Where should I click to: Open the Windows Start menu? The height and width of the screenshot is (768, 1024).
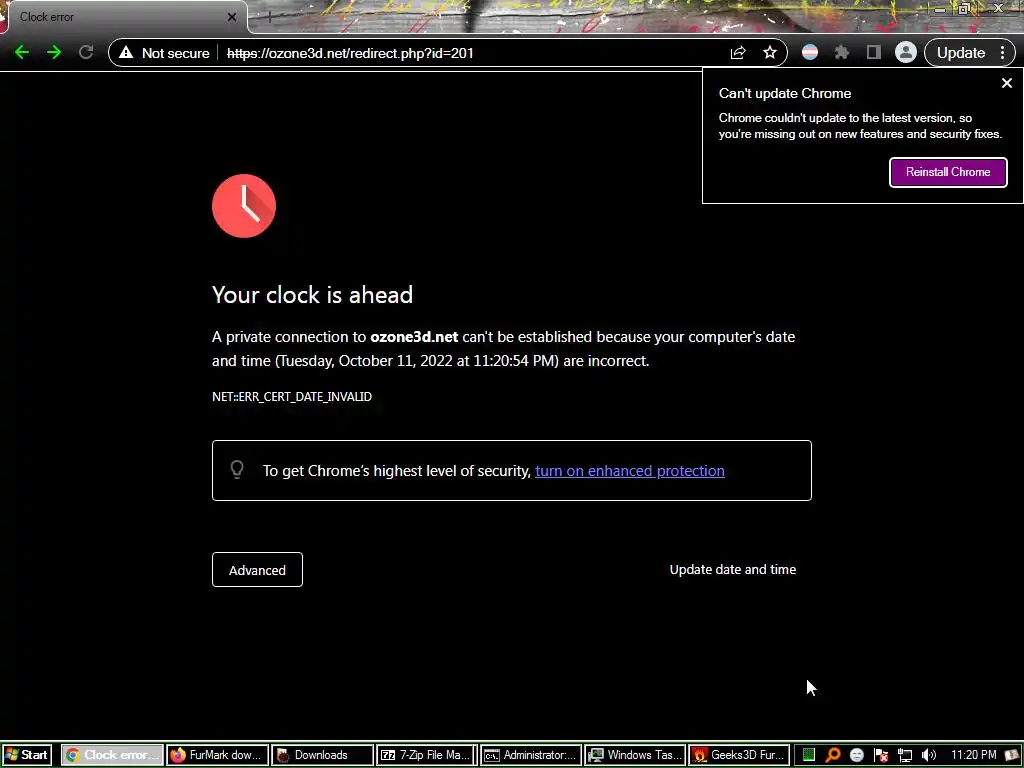(27, 755)
